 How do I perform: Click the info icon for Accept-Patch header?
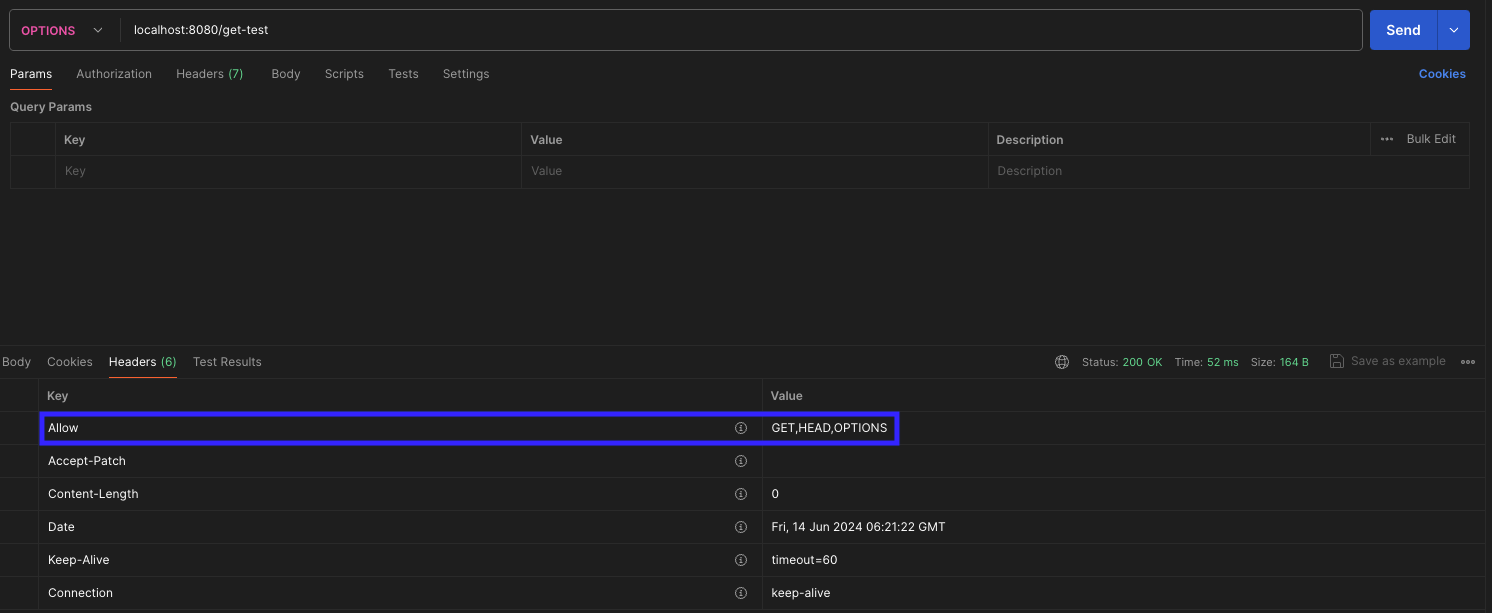741,461
